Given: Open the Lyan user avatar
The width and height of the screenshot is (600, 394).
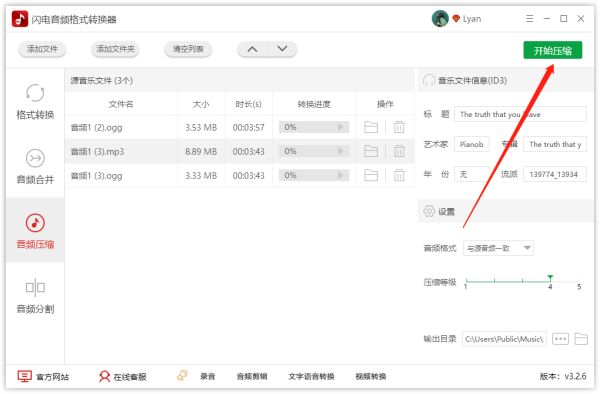Looking at the screenshot, I should tap(440, 18).
